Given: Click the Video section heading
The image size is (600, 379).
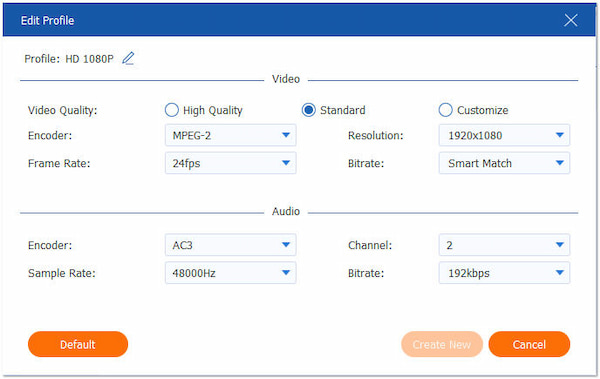Looking at the screenshot, I should click(286, 79).
